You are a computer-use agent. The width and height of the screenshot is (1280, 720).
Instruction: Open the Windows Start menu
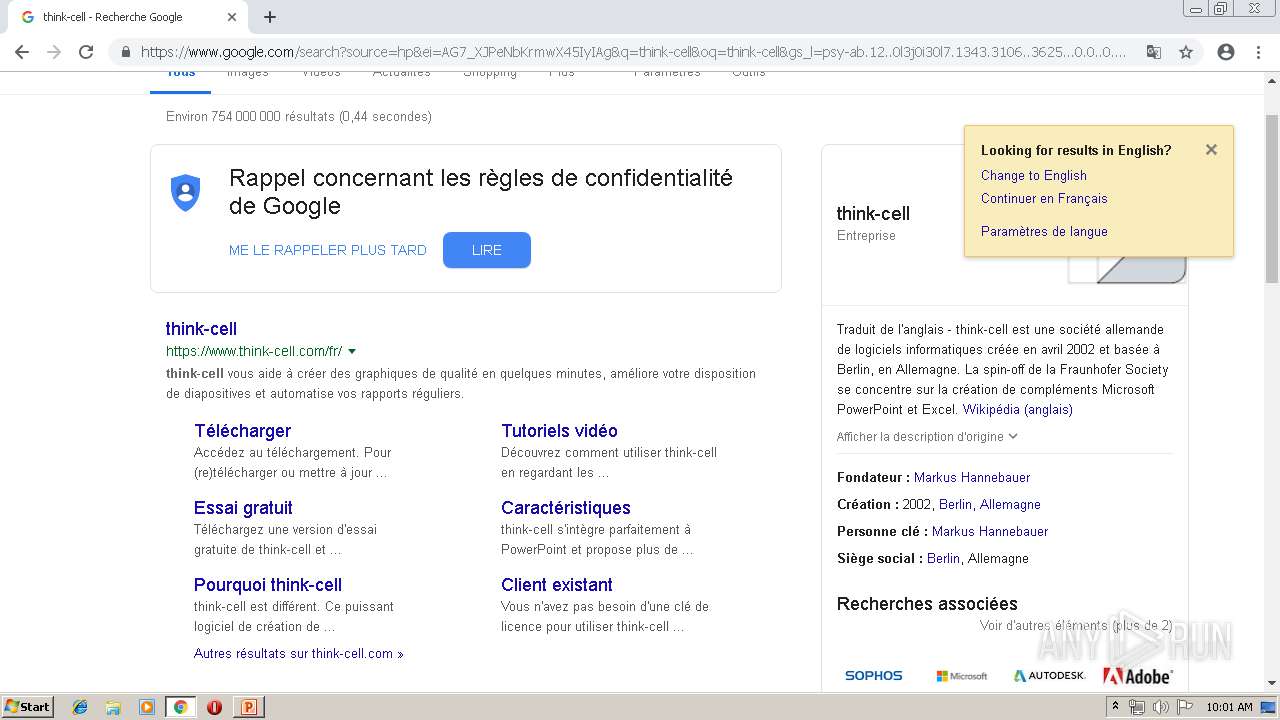28,706
